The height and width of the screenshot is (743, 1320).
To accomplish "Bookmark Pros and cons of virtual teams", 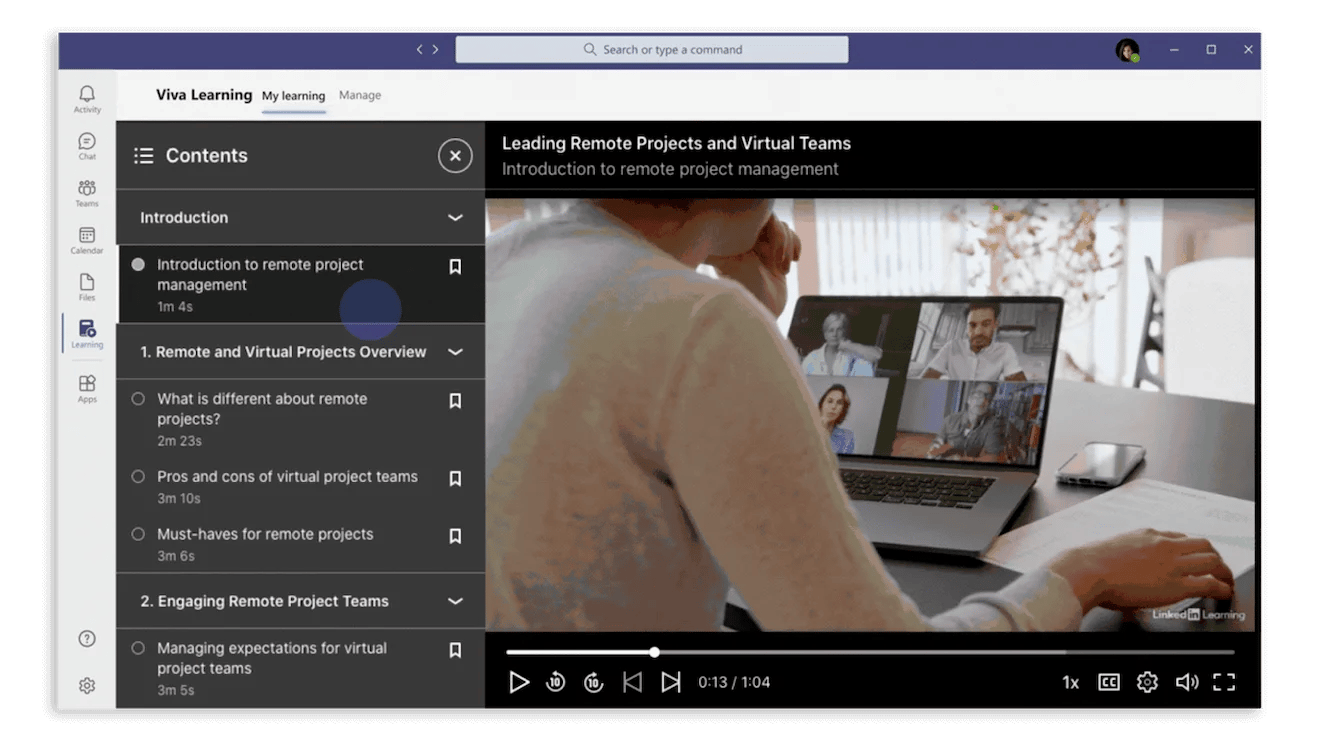I will (455, 478).
